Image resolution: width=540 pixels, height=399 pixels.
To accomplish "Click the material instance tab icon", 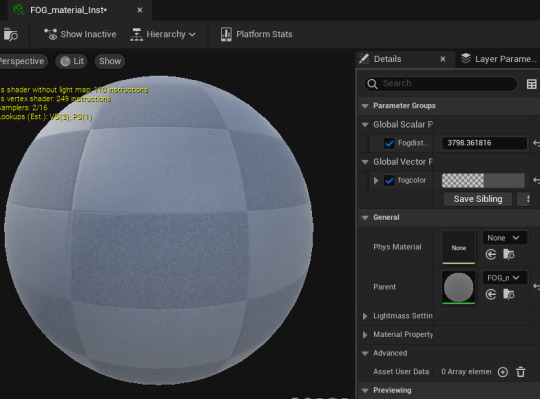I will (18, 10).
